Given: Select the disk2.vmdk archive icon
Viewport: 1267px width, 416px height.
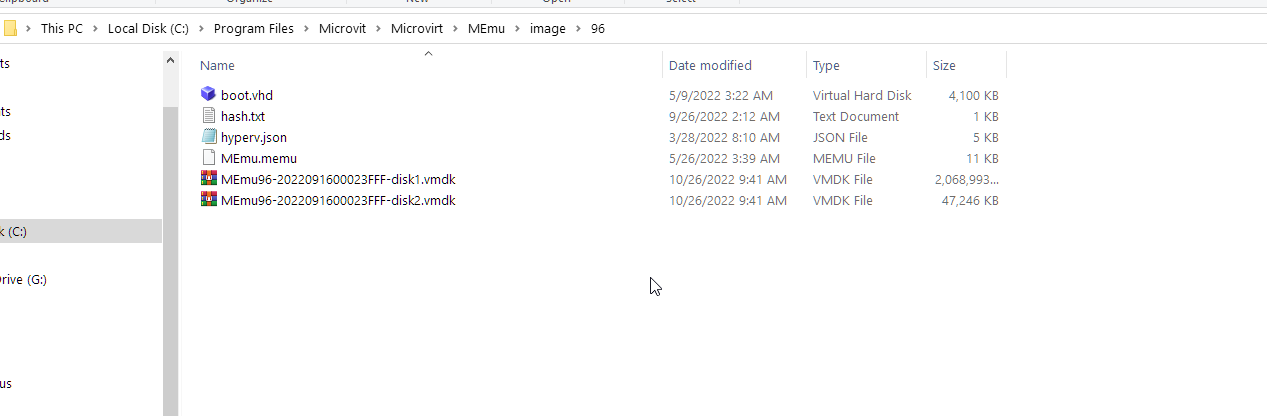Looking at the screenshot, I should 208,200.
